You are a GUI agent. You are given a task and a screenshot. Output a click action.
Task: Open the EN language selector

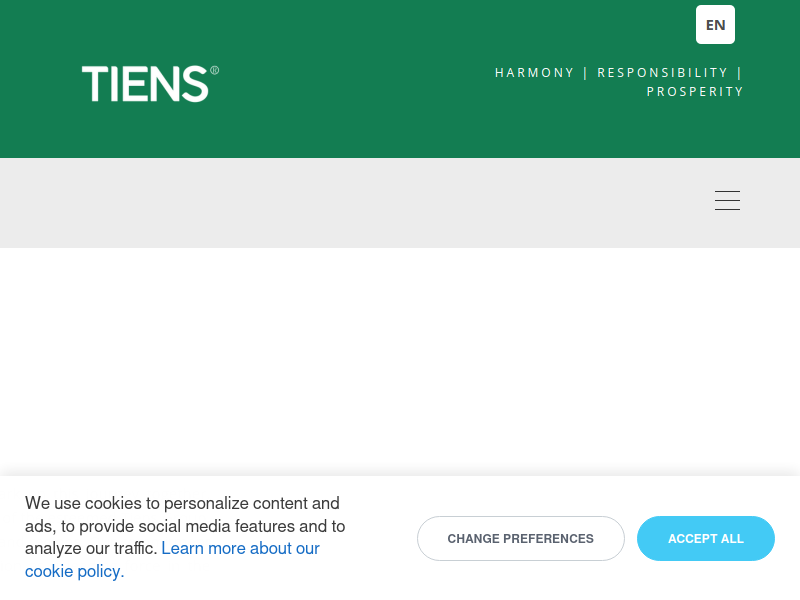tap(715, 24)
